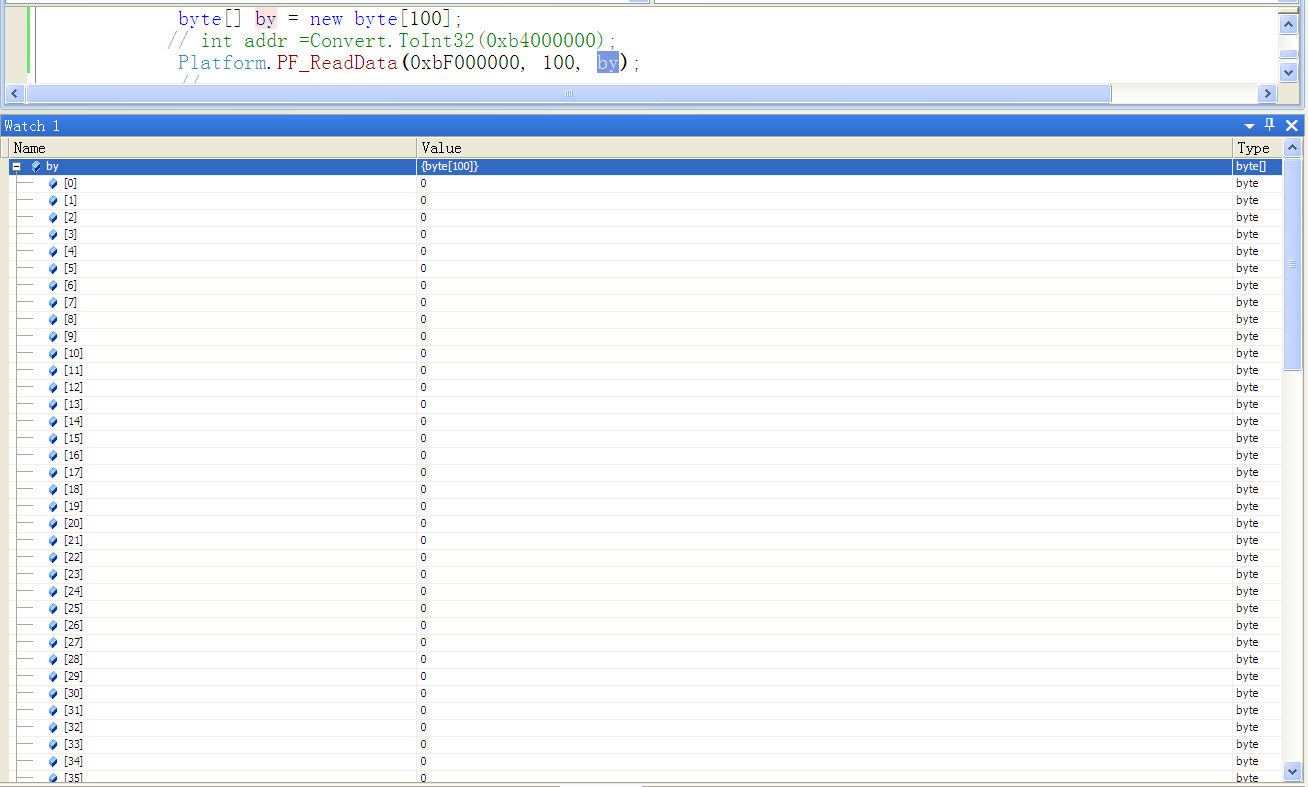Toggle auto-hide pin on Watch 1

tap(1270, 125)
